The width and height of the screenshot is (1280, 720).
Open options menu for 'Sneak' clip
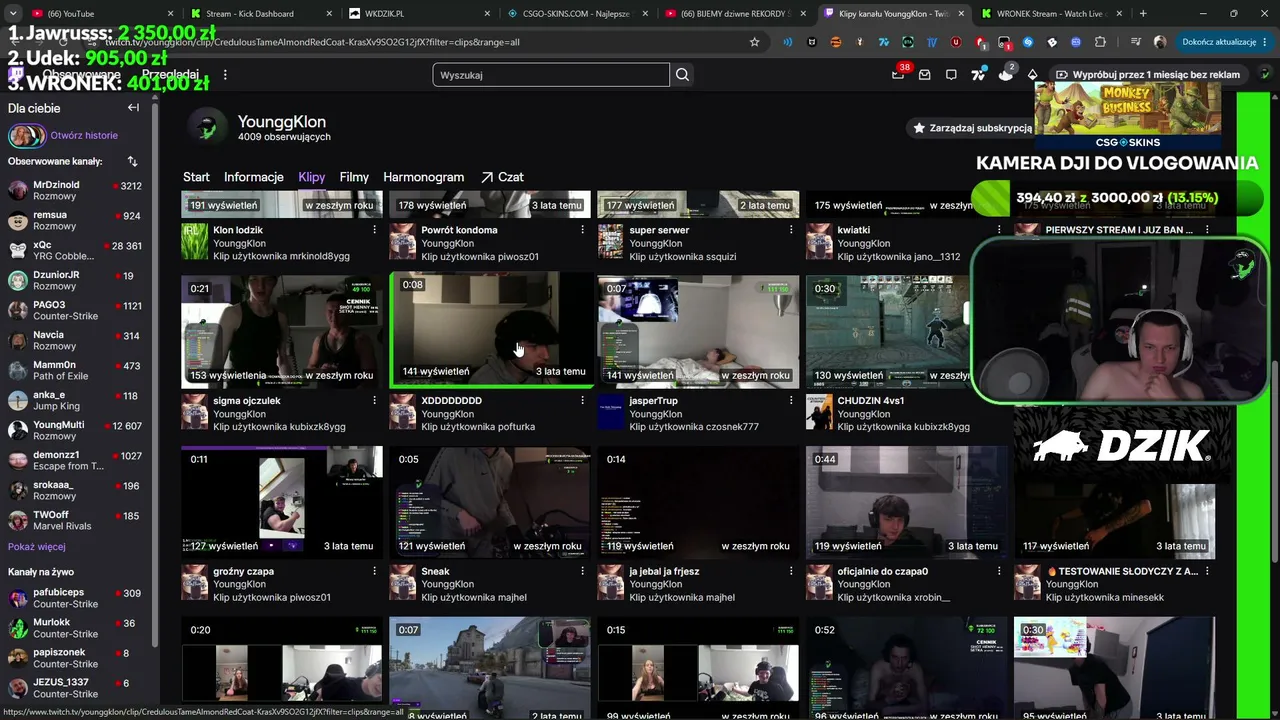click(582, 571)
